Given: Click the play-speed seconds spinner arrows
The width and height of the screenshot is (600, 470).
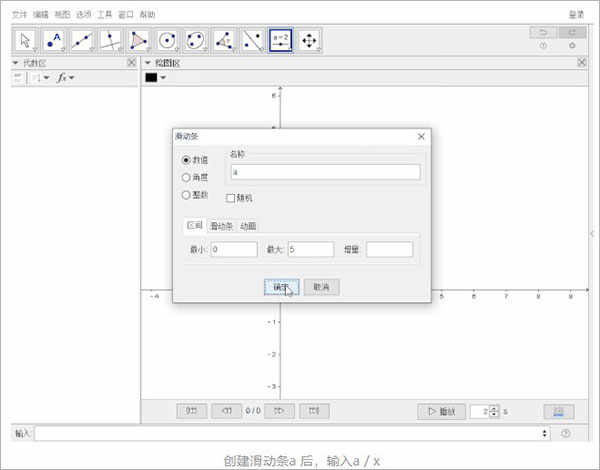Looking at the screenshot, I should [494, 411].
